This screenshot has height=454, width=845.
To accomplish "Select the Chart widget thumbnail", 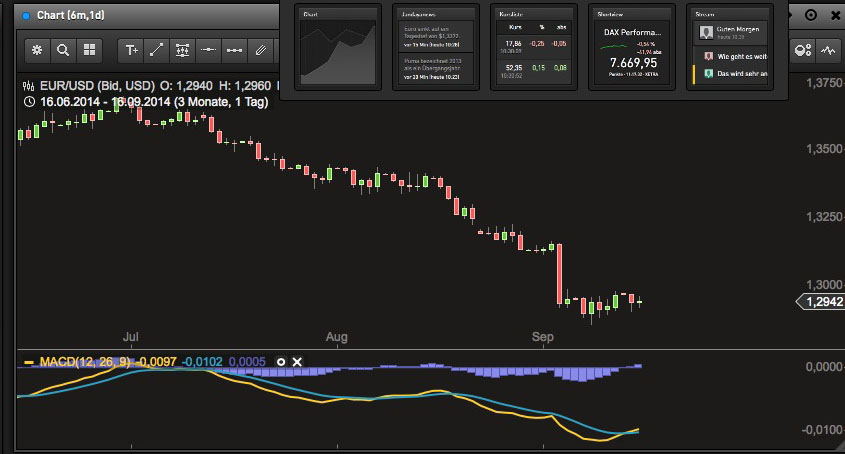I will (338, 47).
